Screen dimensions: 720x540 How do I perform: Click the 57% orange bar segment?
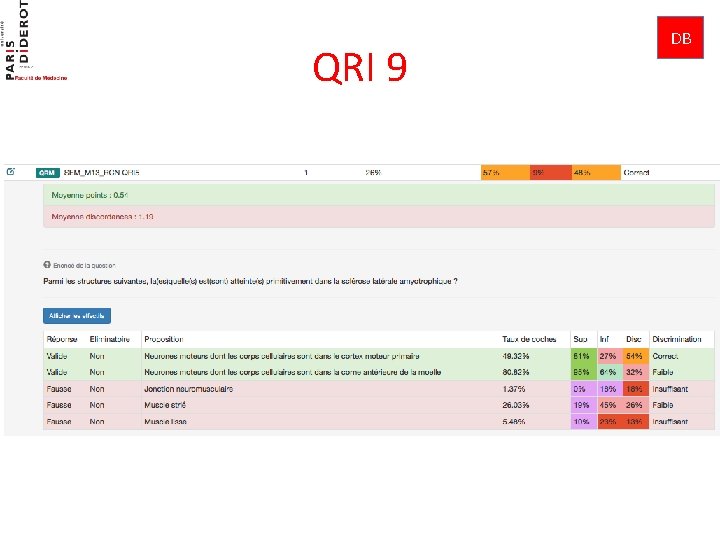tap(505, 173)
